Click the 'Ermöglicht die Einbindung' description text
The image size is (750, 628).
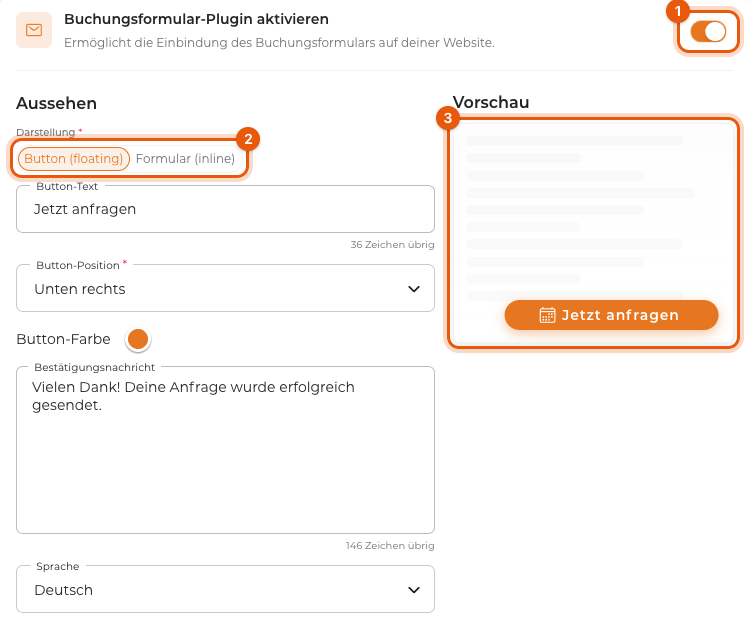[x=279, y=43]
